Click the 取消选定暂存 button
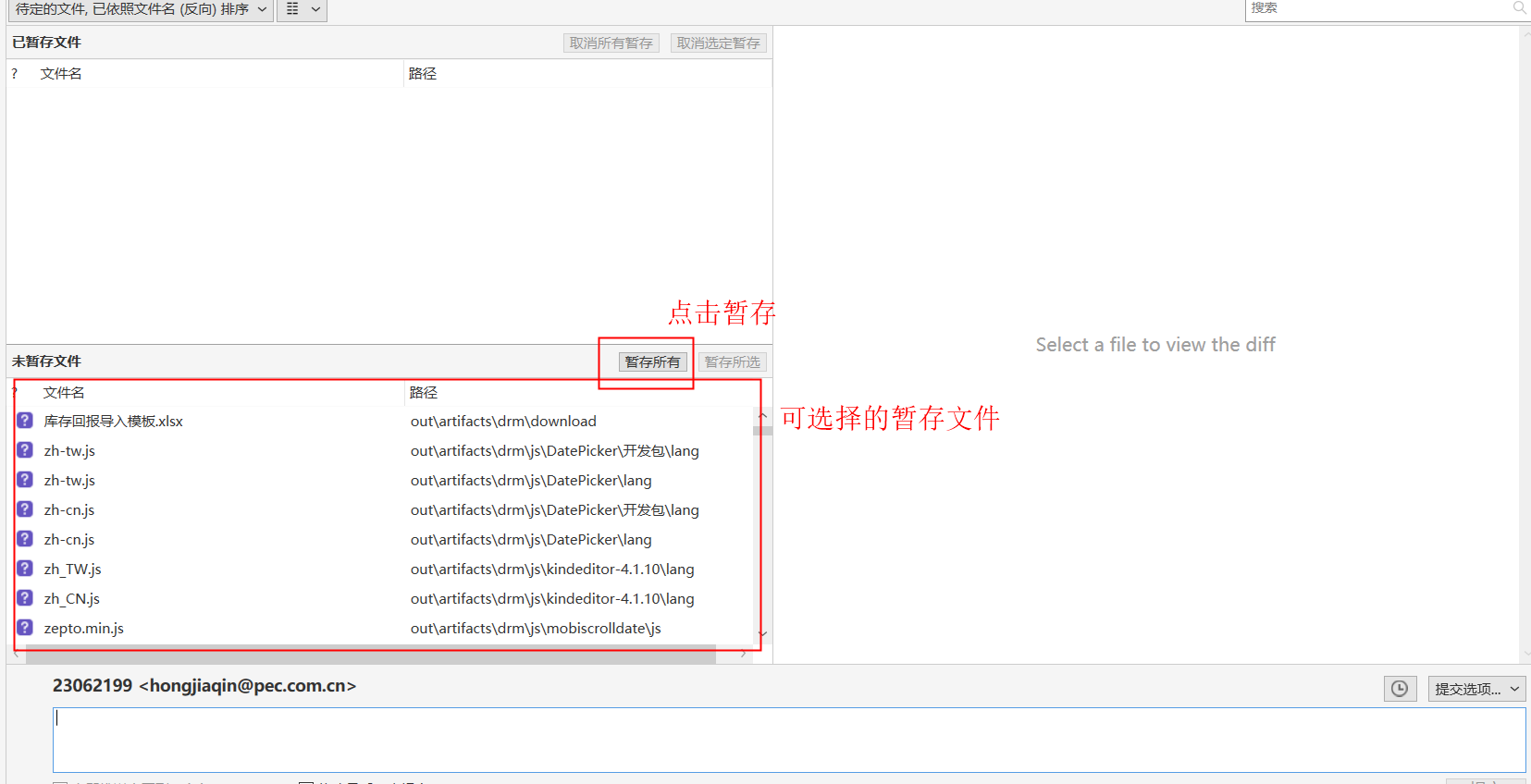This screenshot has height=784, width=1531. point(719,43)
